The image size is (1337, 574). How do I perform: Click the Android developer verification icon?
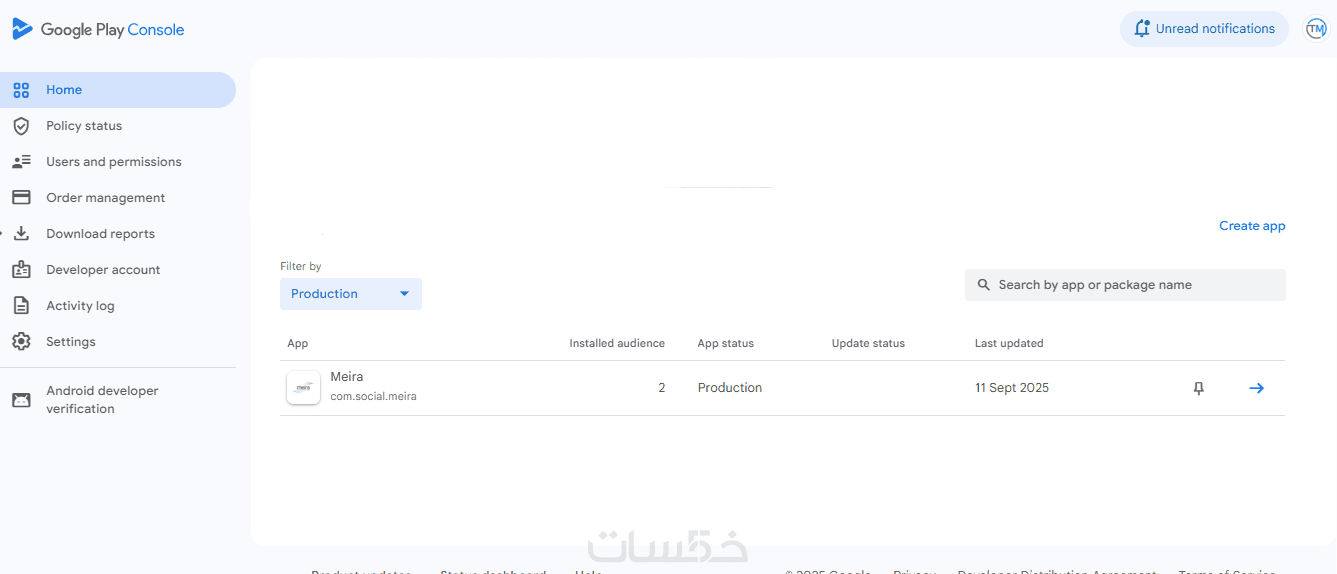pos(21,400)
